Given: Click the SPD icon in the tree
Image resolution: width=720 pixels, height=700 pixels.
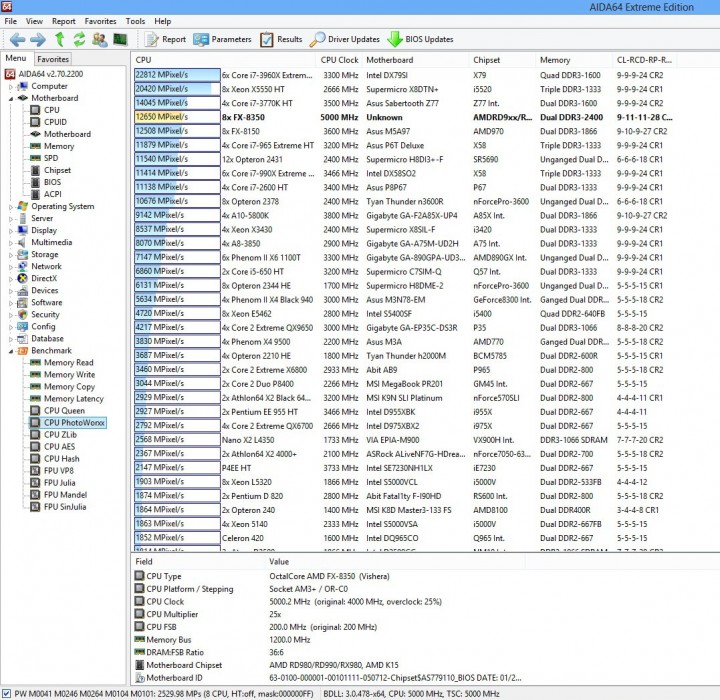Looking at the screenshot, I should [x=35, y=158].
